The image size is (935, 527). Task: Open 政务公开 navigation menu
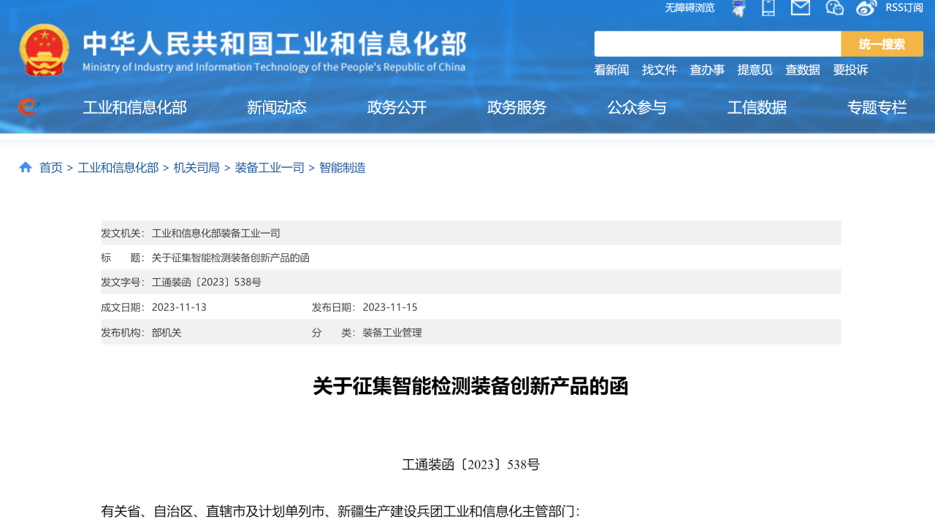click(397, 107)
